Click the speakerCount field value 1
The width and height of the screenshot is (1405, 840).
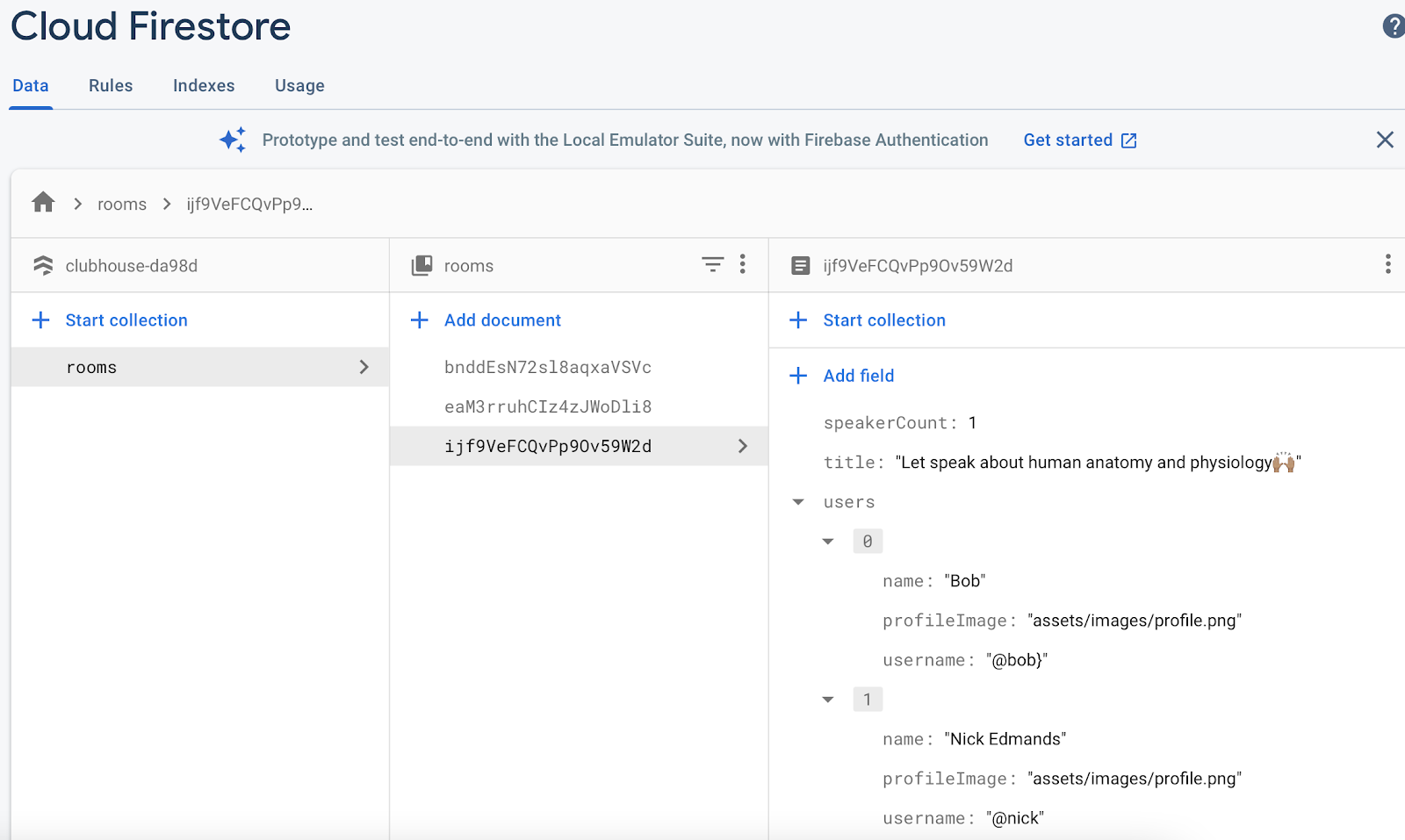point(972,423)
